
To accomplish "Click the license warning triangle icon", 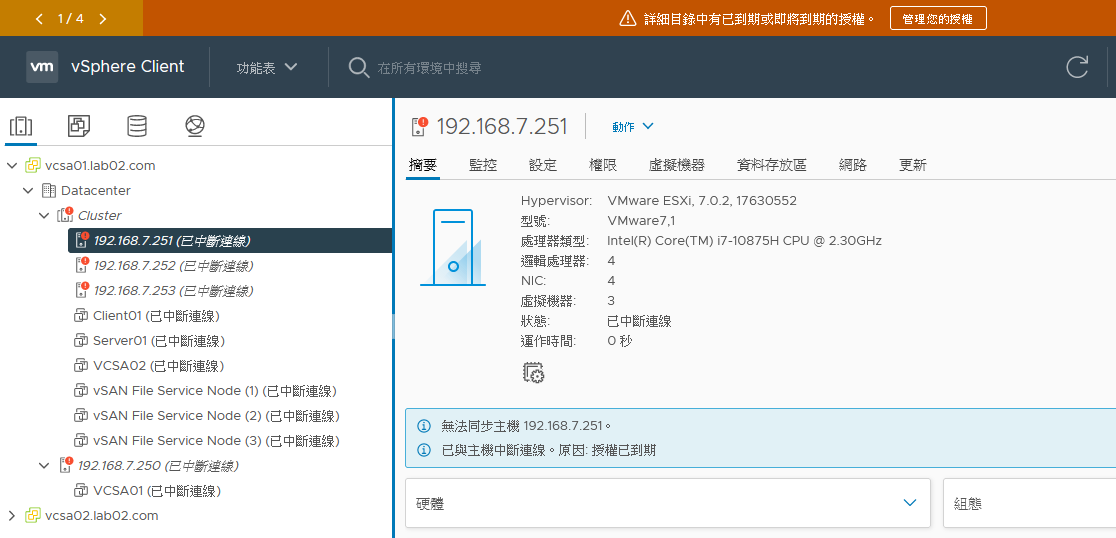I will 627,18.
